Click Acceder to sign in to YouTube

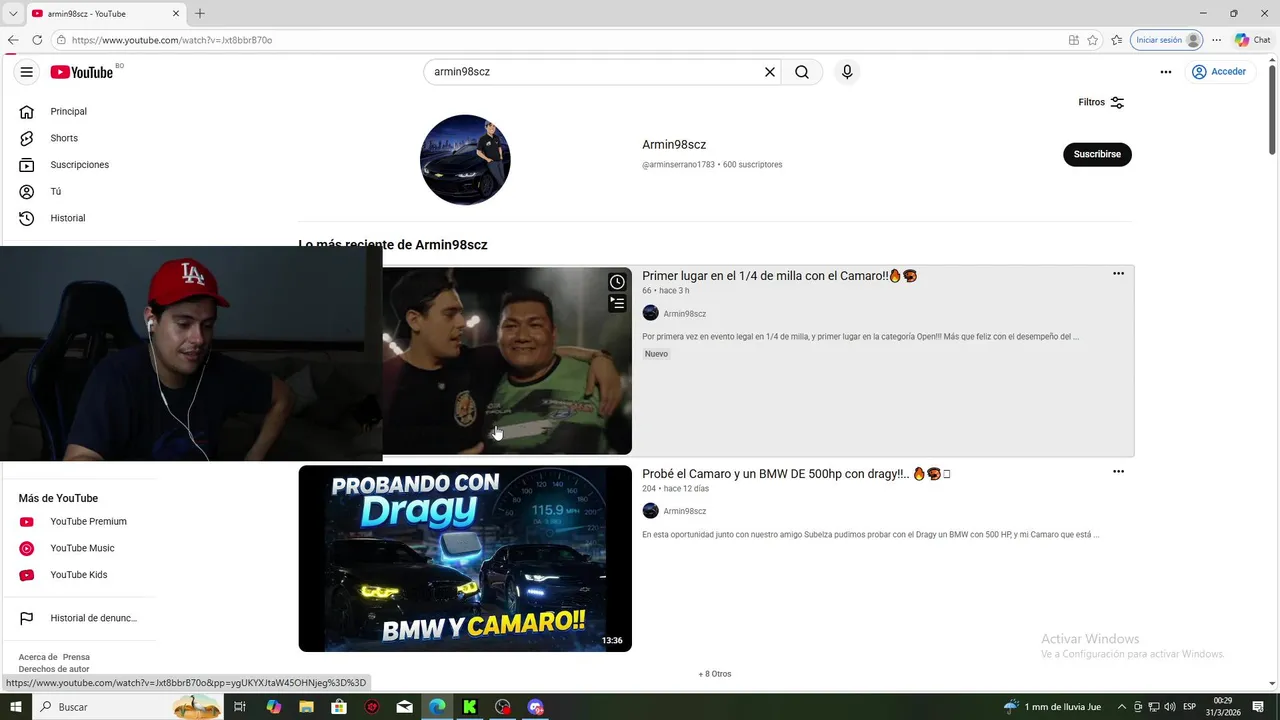point(1219,72)
